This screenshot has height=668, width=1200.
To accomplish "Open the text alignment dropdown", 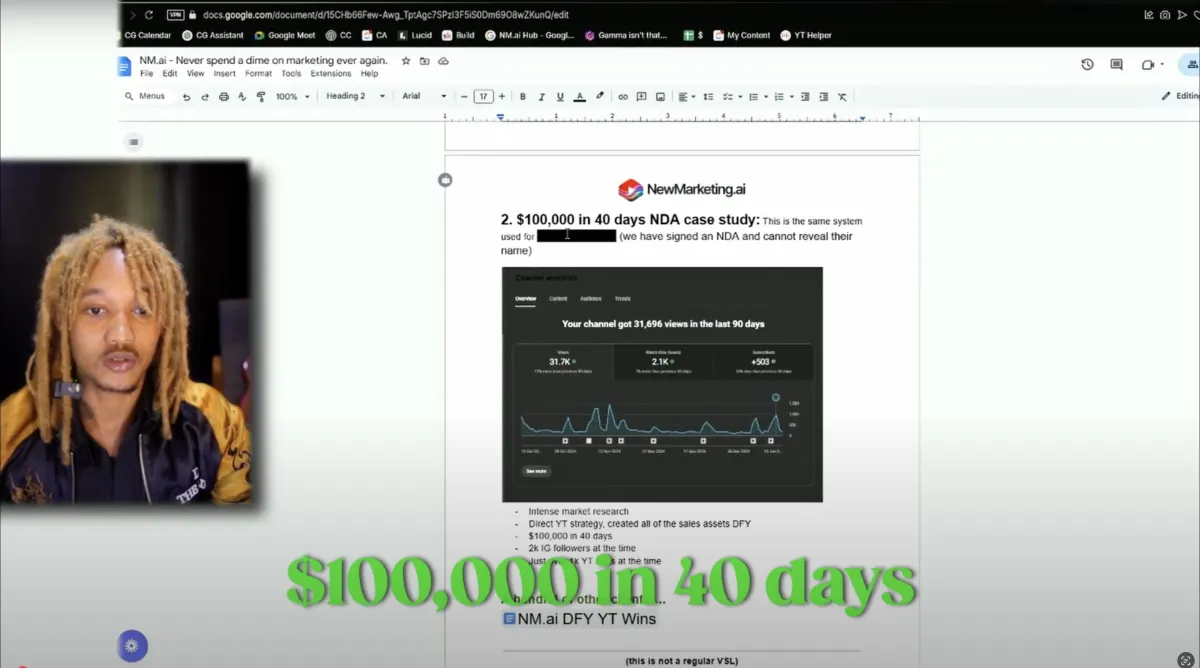I will [687, 97].
